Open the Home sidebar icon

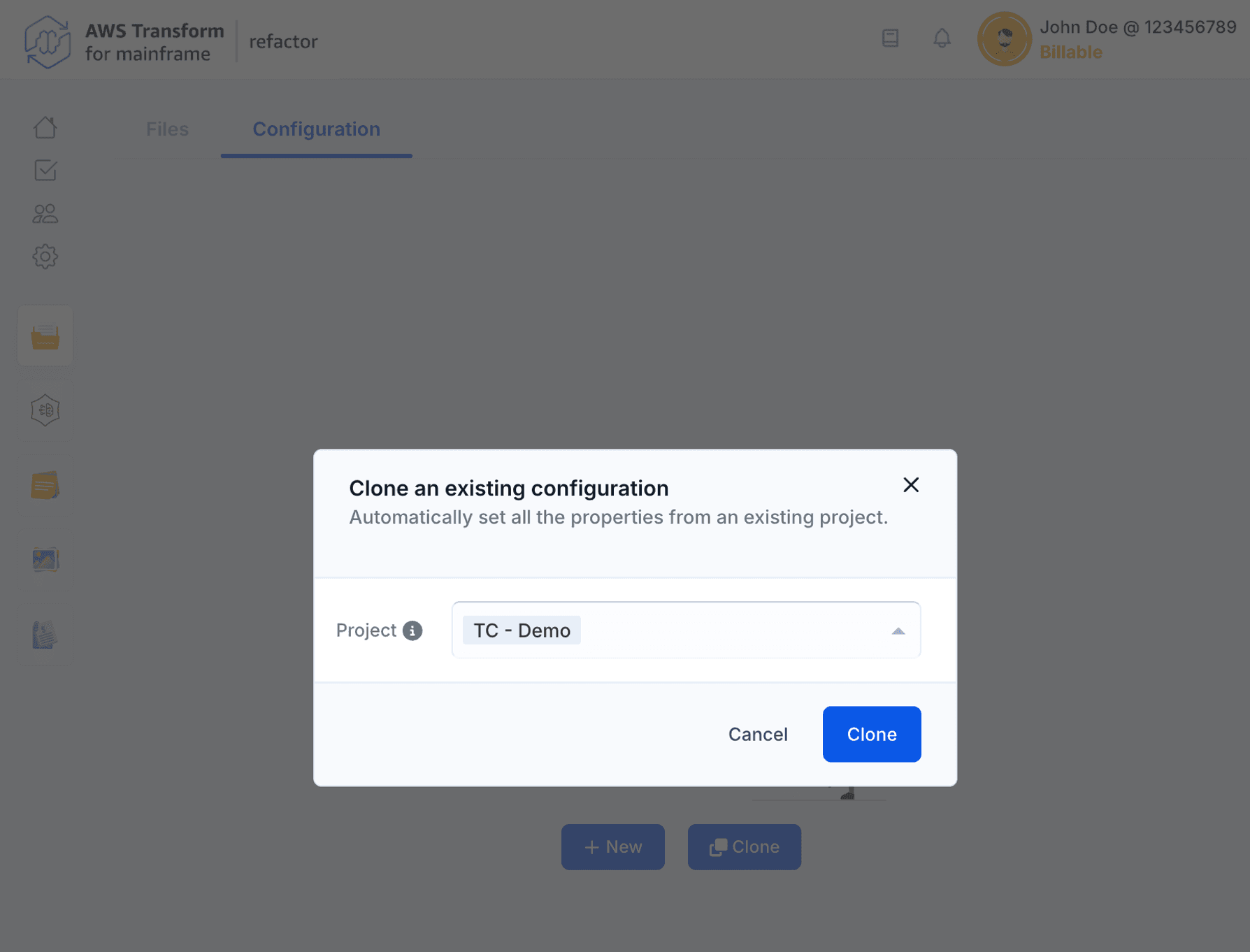pos(45,127)
